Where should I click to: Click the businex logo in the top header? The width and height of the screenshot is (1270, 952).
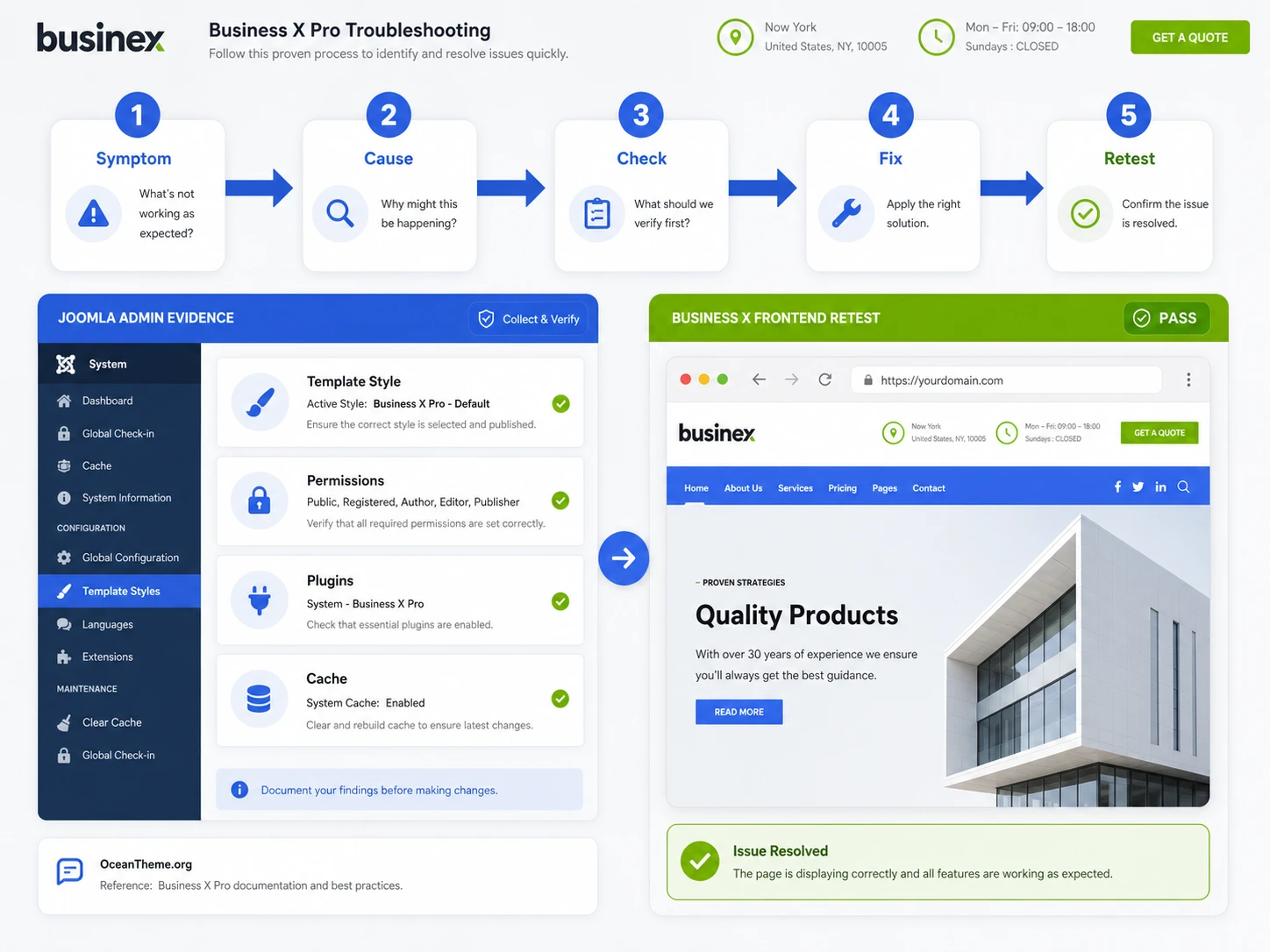tap(101, 38)
